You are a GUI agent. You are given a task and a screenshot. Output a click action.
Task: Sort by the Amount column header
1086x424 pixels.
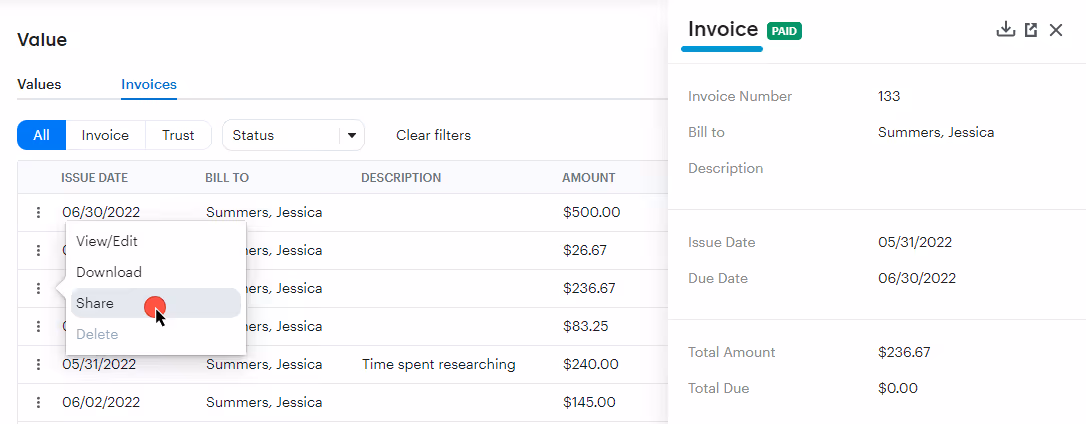(x=589, y=177)
